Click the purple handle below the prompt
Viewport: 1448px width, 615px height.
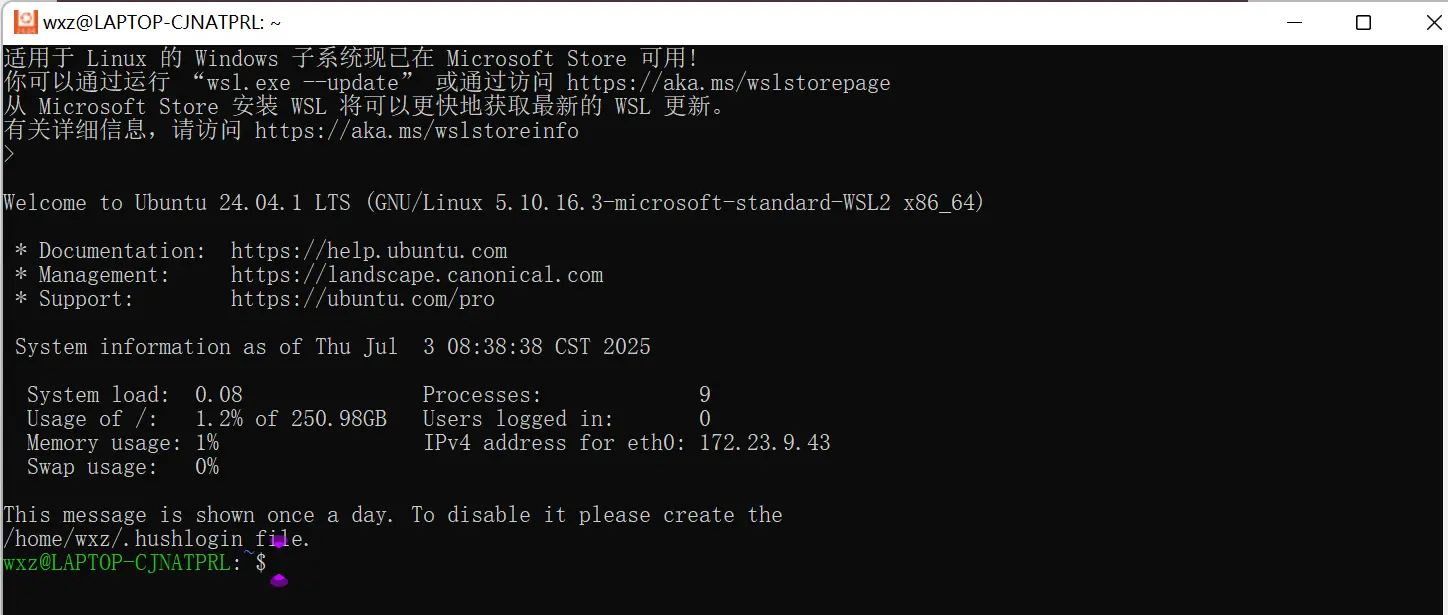click(x=279, y=580)
